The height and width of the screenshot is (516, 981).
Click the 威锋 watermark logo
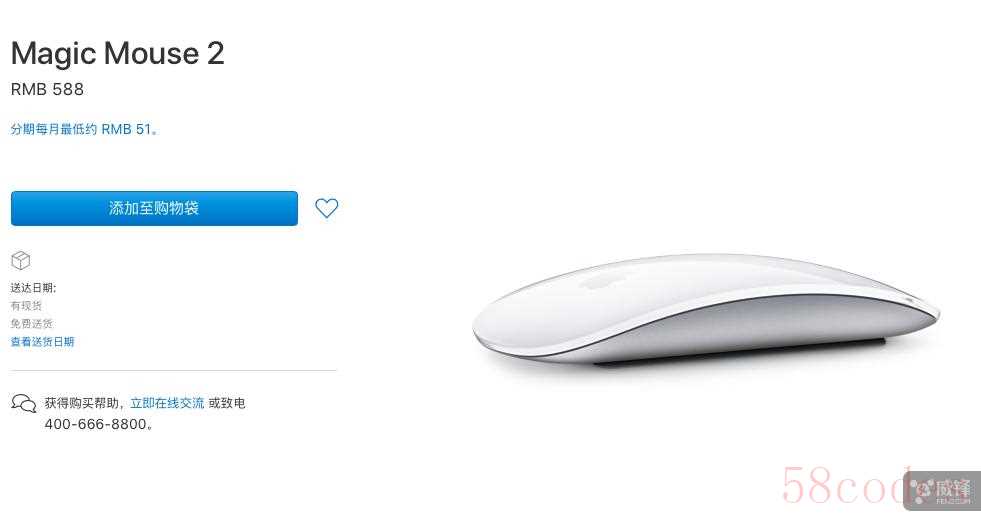942,490
